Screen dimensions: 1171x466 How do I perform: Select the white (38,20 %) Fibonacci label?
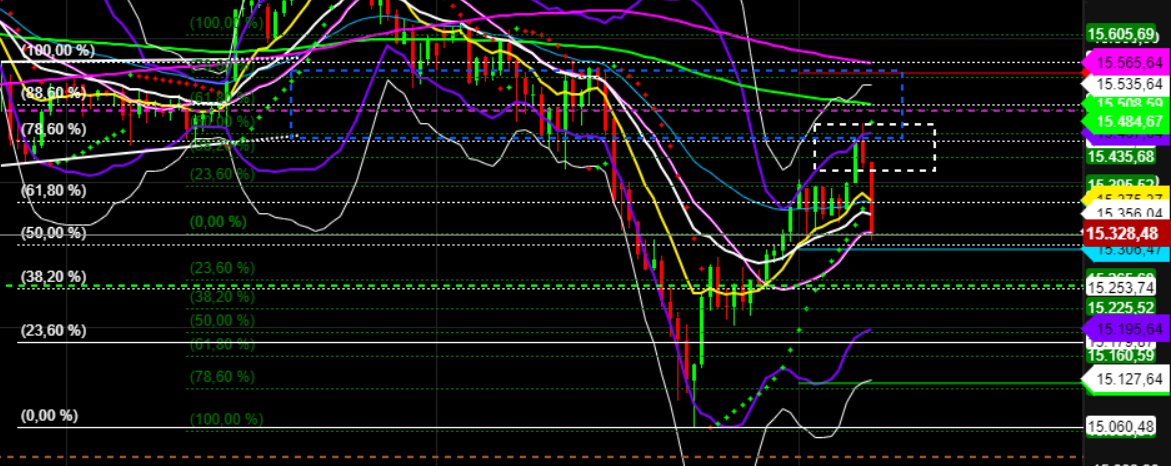[x=55, y=276]
